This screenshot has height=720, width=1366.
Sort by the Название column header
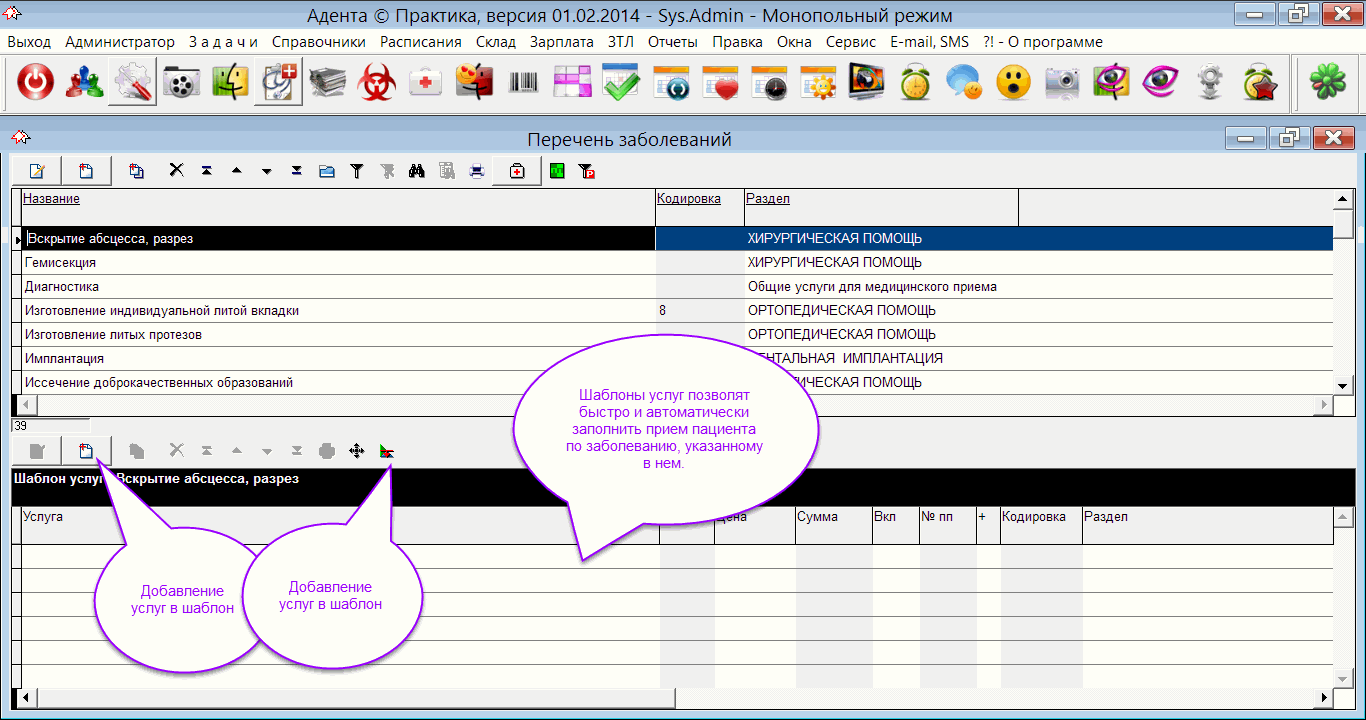[x=52, y=199]
